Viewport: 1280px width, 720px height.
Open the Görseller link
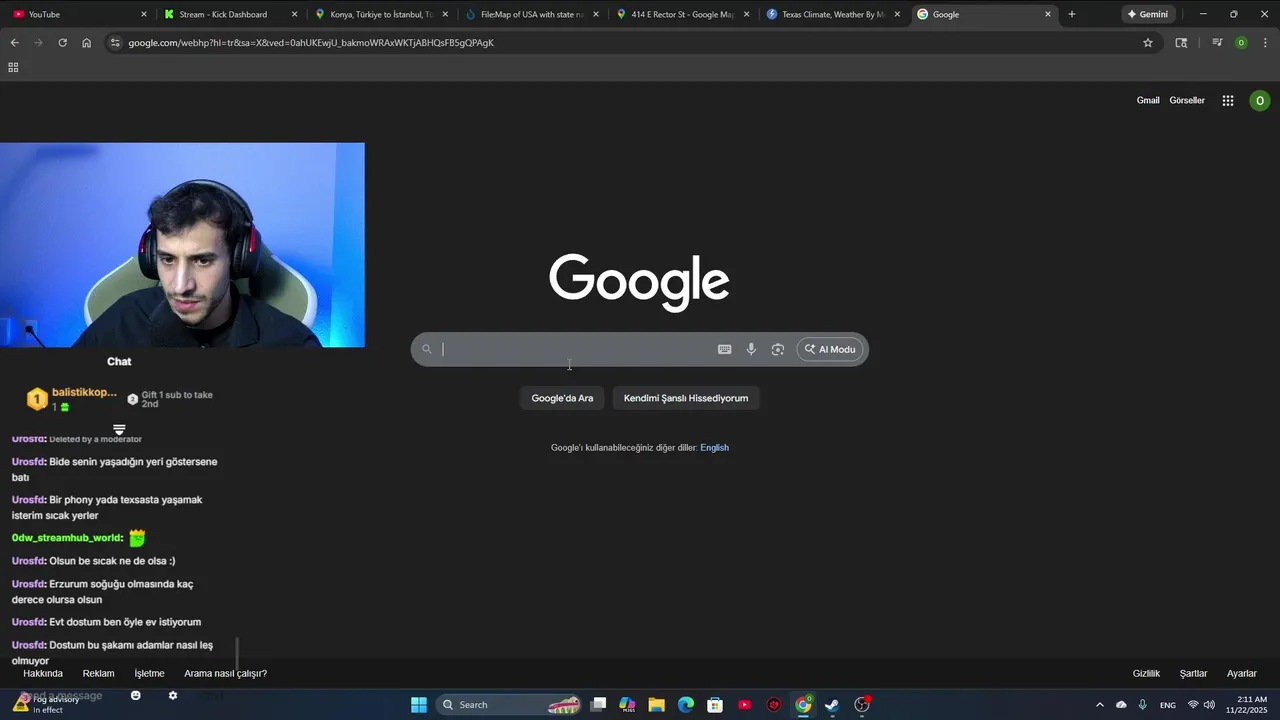tap(1187, 100)
